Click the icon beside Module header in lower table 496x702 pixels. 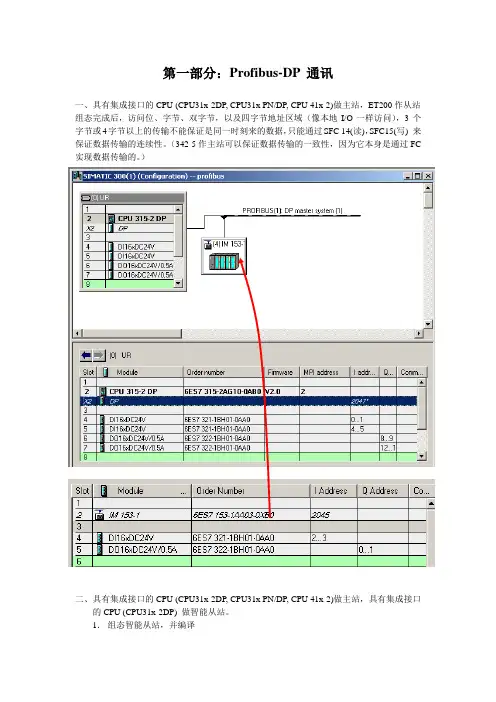[x=104, y=491]
